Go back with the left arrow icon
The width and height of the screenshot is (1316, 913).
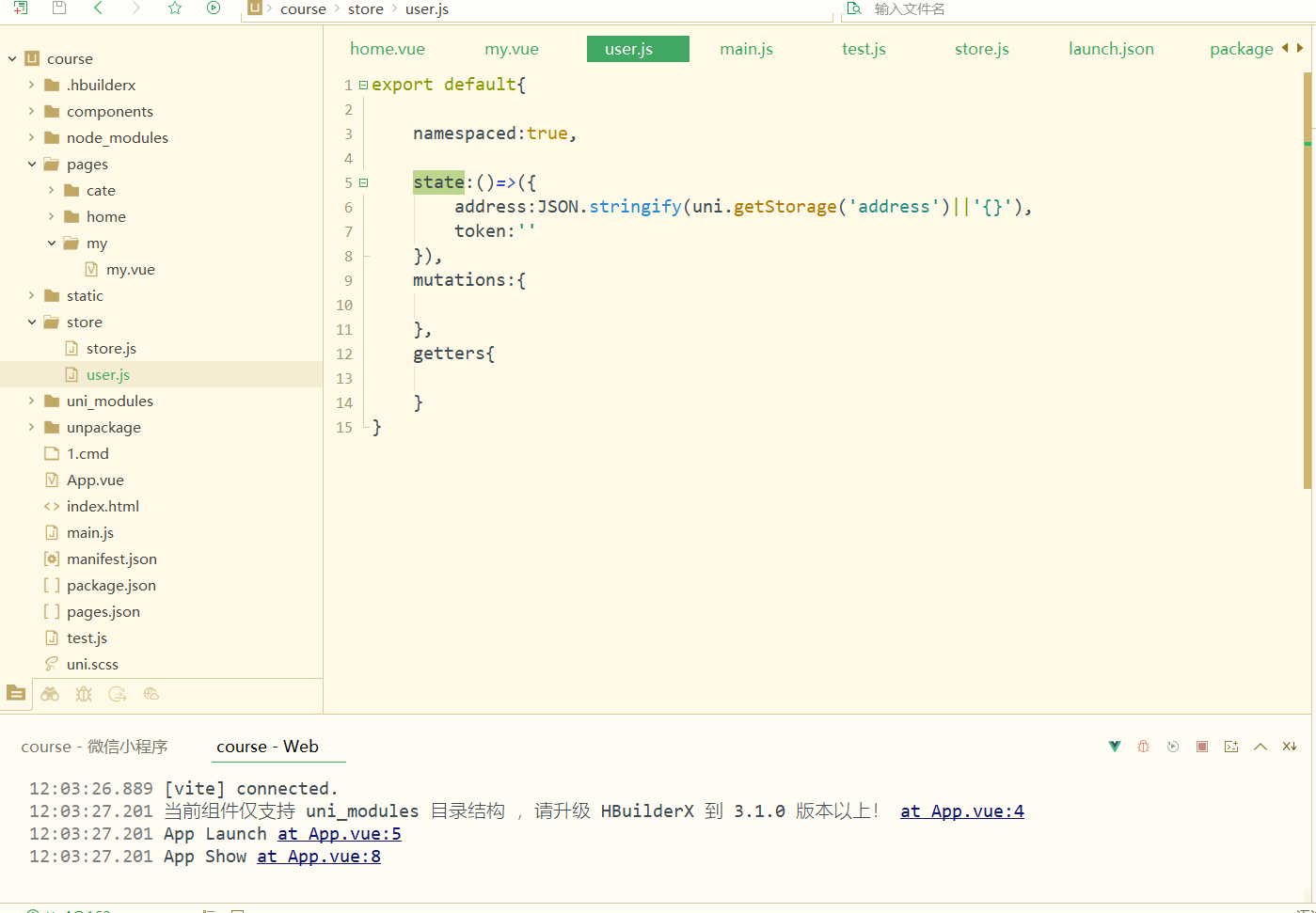tap(98, 8)
